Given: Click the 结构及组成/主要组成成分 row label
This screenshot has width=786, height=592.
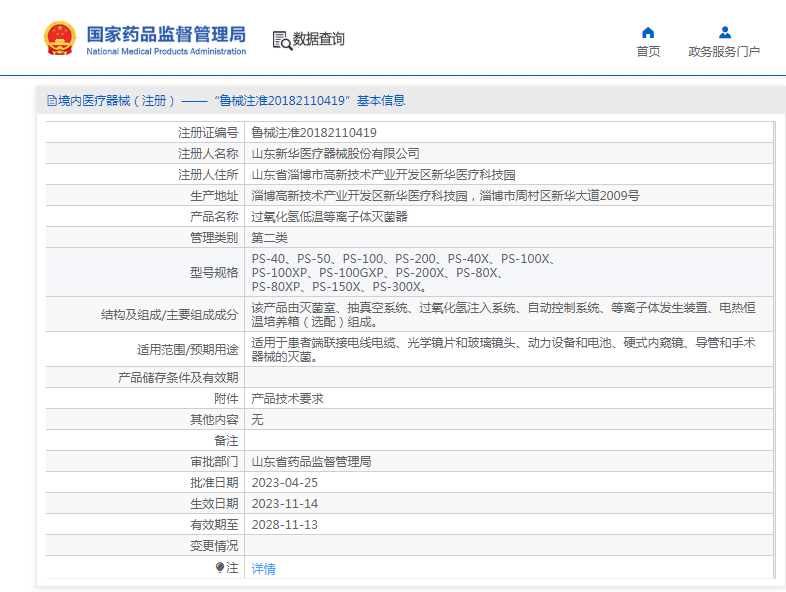Looking at the screenshot, I should [x=169, y=315].
